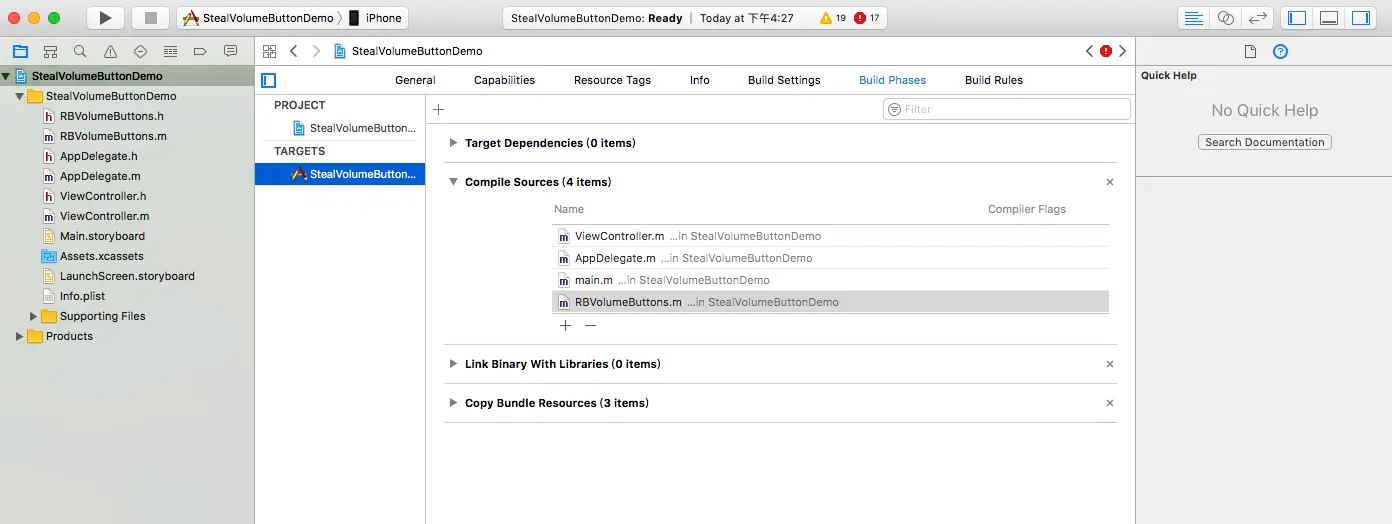The width and height of the screenshot is (1392, 524).
Task: Add a new build phase plus button
Action: click(x=438, y=109)
